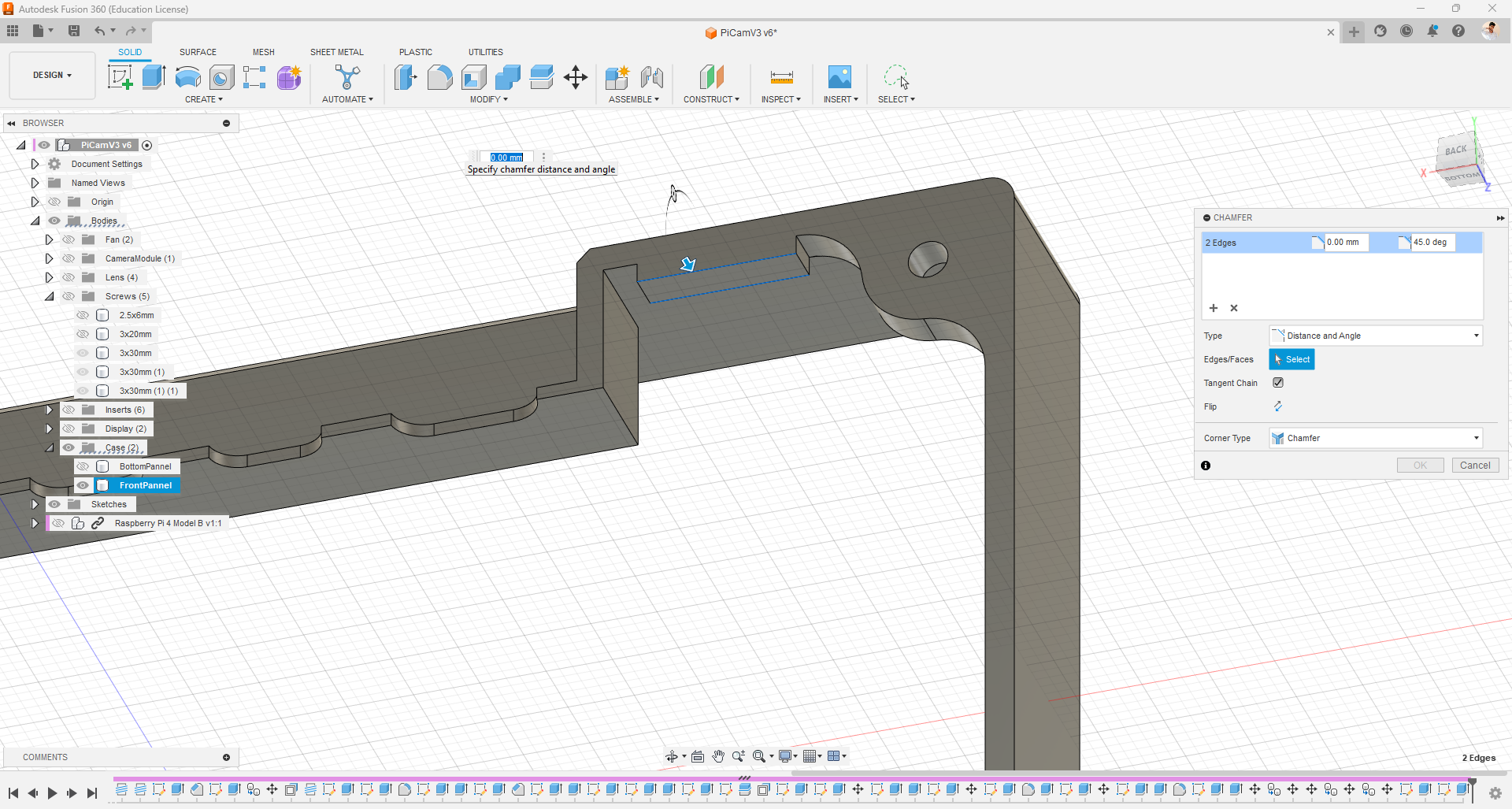Image resolution: width=1512 pixels, height=809 pixels.
Task: Show the BottomPannel body
Action: coord(83,466)
